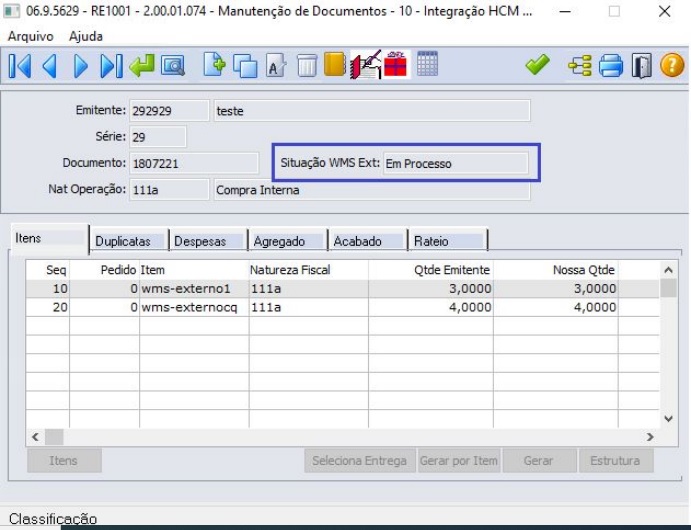Click the Gerar por Item button
This screenshot has width=691, height=530.
459,461
